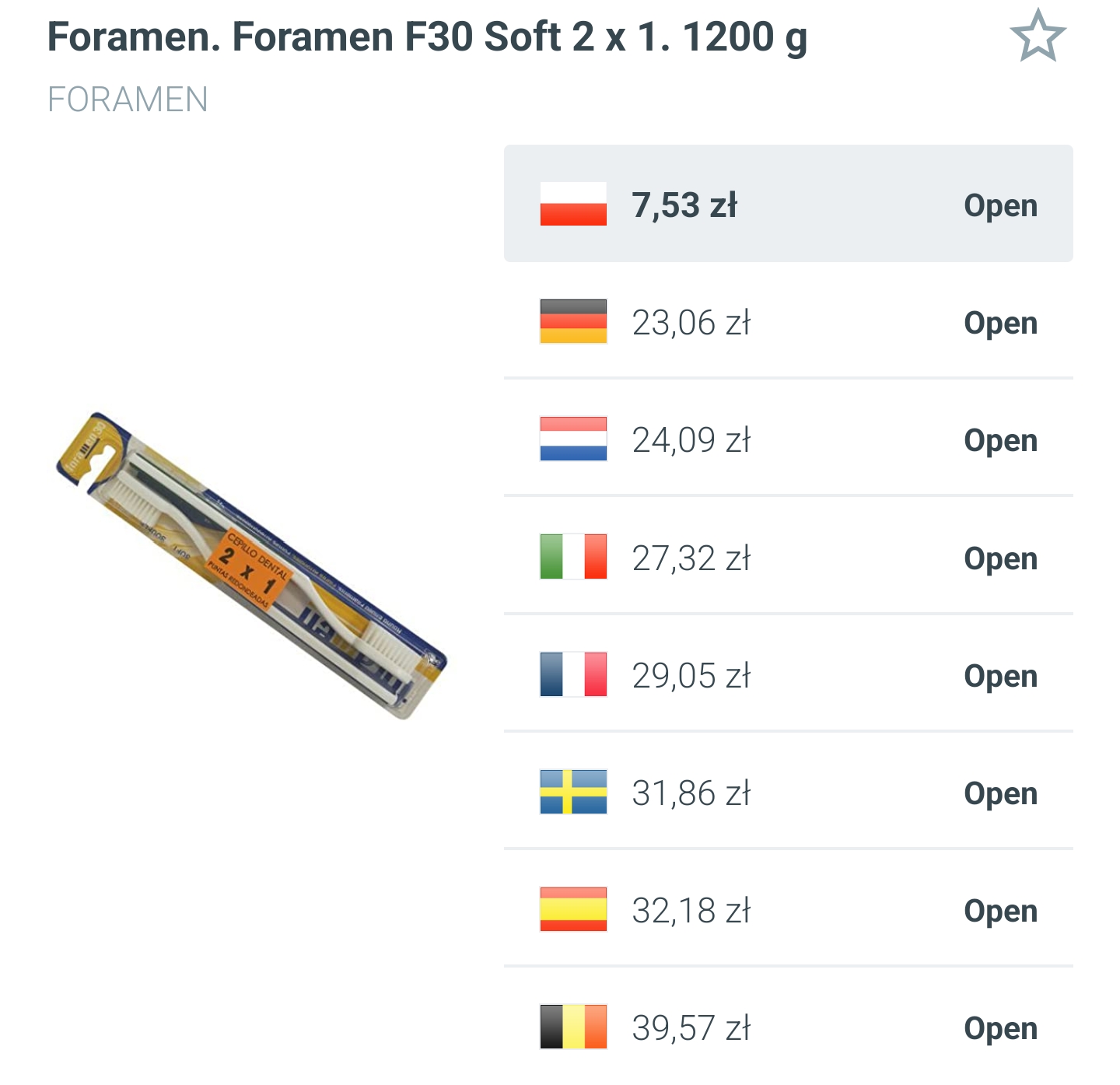Open the French store offer
The height and width of the screenshot is (1085, 1120).
click(x=1000, y=676)
